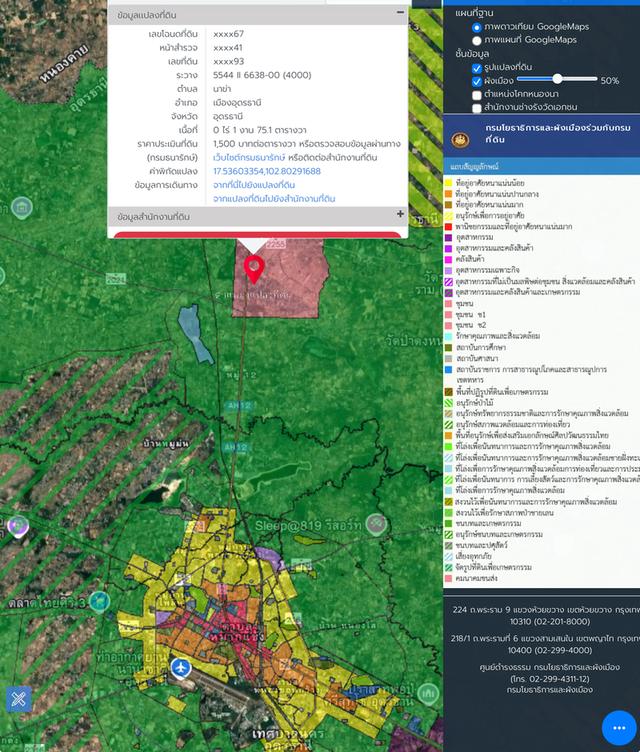Click the Sleep@819 resort hotel marker
Screen dimensions: 640x752
(377, 523)
